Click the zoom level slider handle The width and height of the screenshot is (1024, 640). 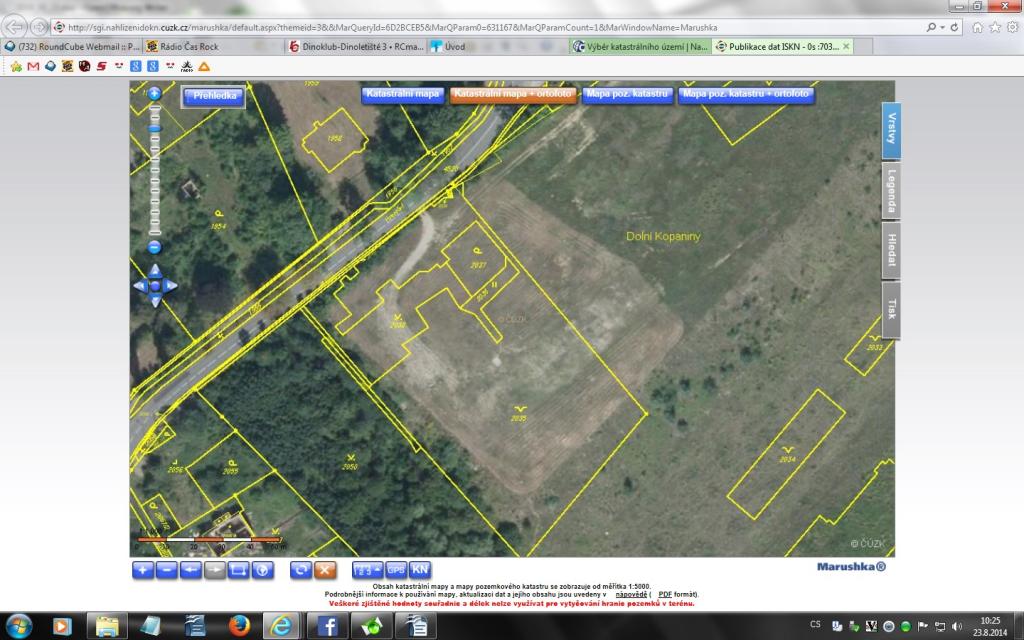154,126
